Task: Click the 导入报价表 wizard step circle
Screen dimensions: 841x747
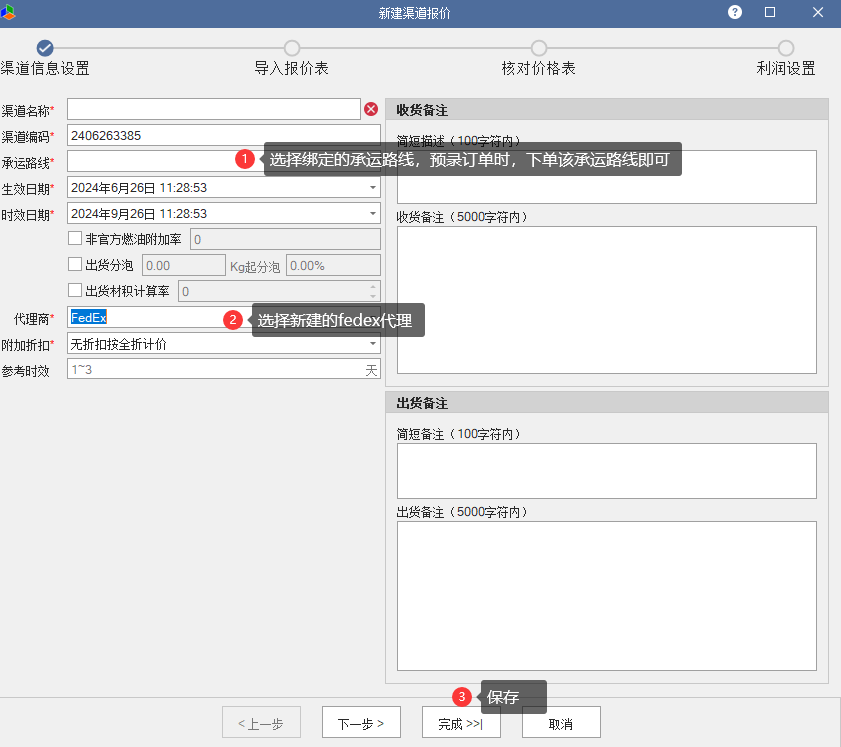Action: coord(292,48)
